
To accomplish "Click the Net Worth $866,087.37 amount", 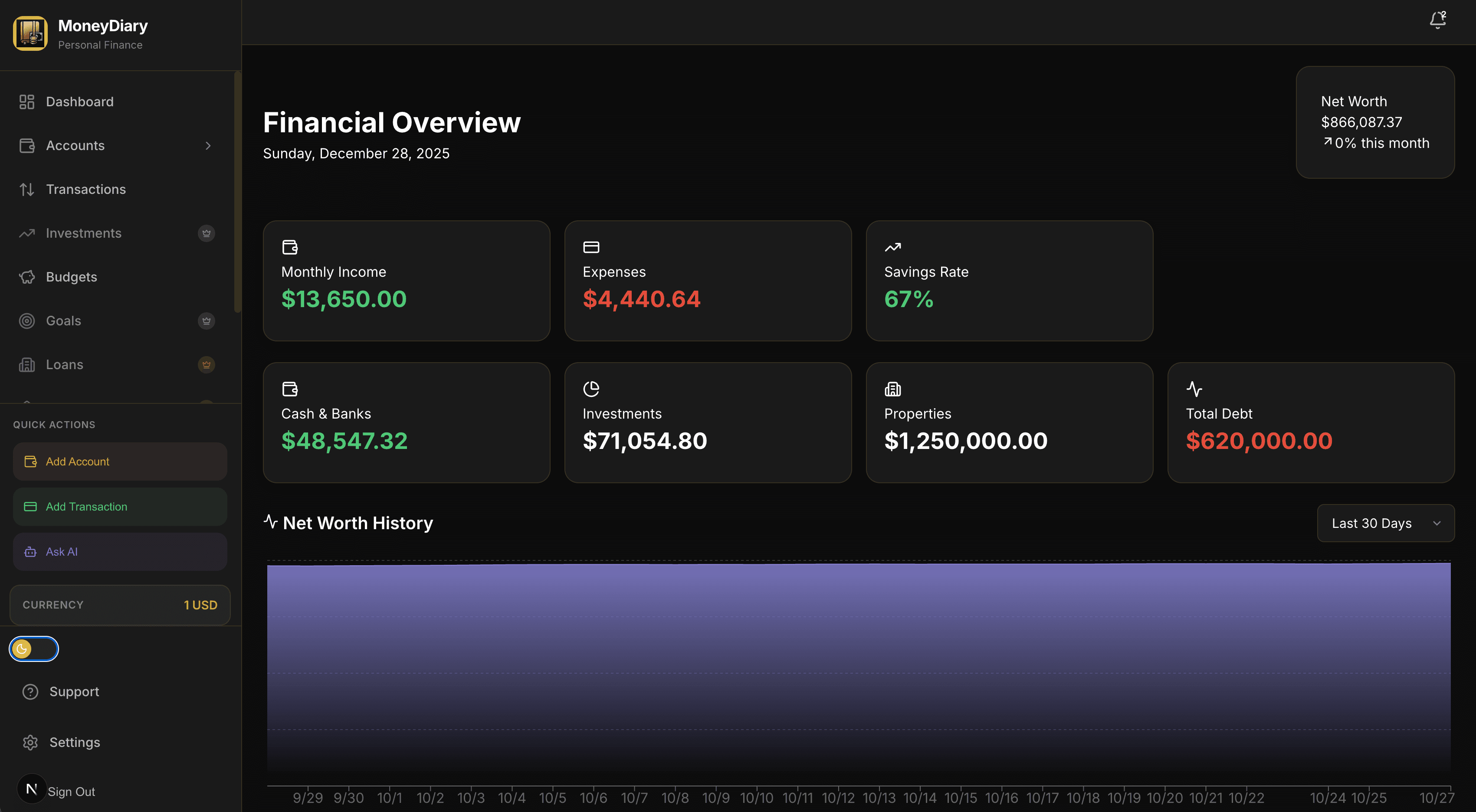I will tap(1361, 122).
